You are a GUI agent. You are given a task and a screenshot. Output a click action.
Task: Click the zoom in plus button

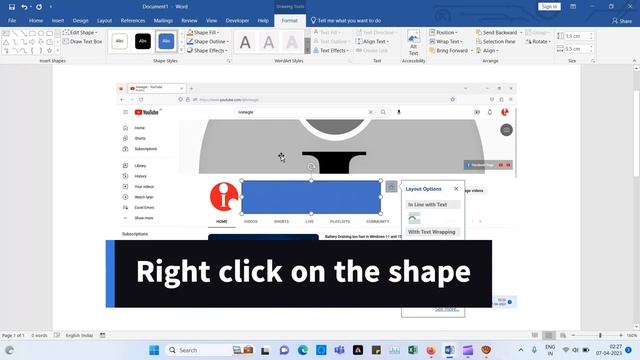tap(621, 336)
